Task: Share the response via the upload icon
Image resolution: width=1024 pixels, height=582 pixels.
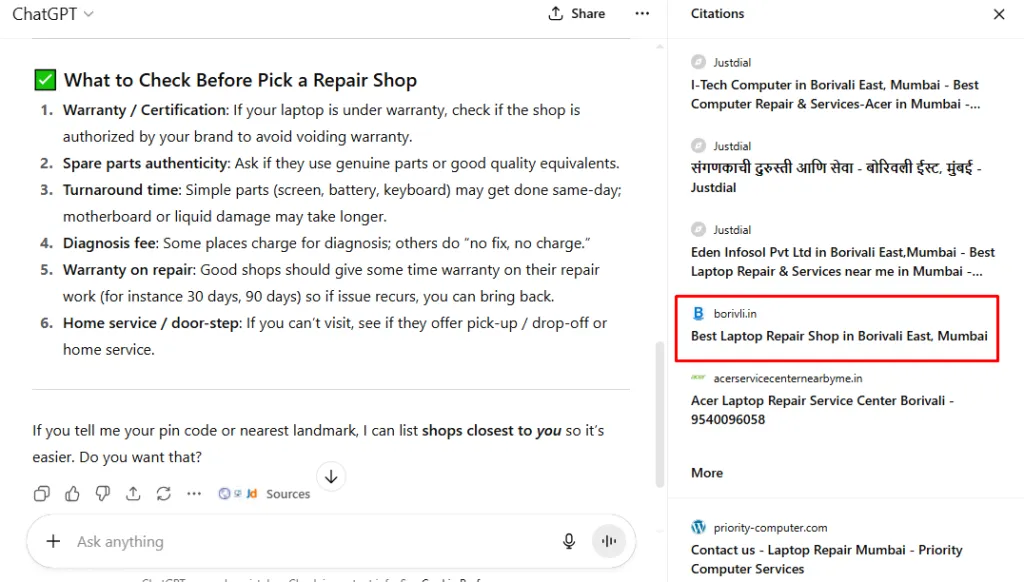Action: tap(133, 493)
